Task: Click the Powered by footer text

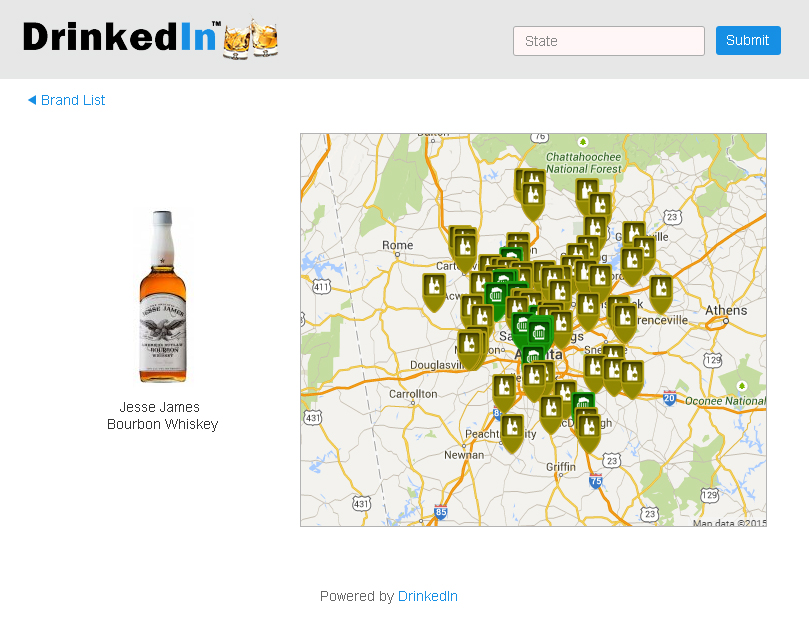Action: click(x=357, y=596)
